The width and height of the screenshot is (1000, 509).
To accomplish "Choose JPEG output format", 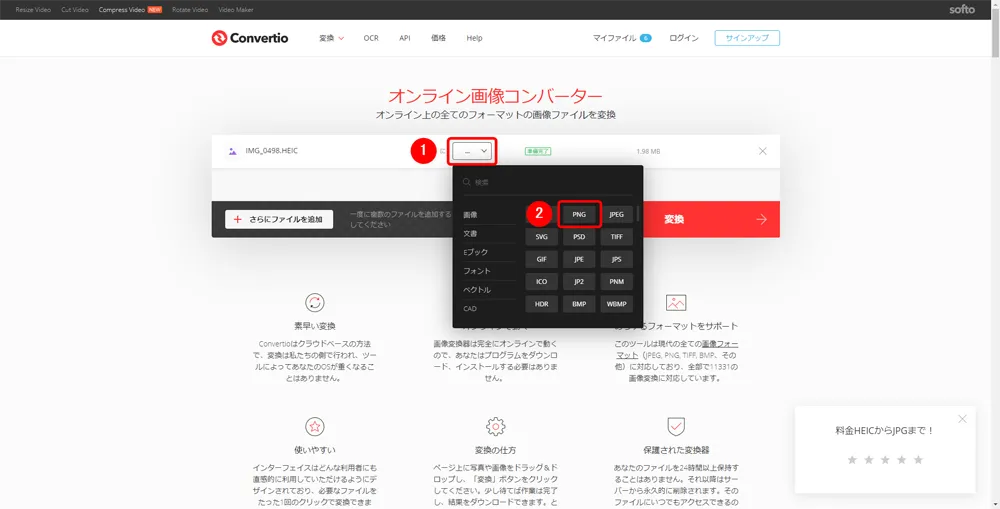I will (x=616, y=214).
